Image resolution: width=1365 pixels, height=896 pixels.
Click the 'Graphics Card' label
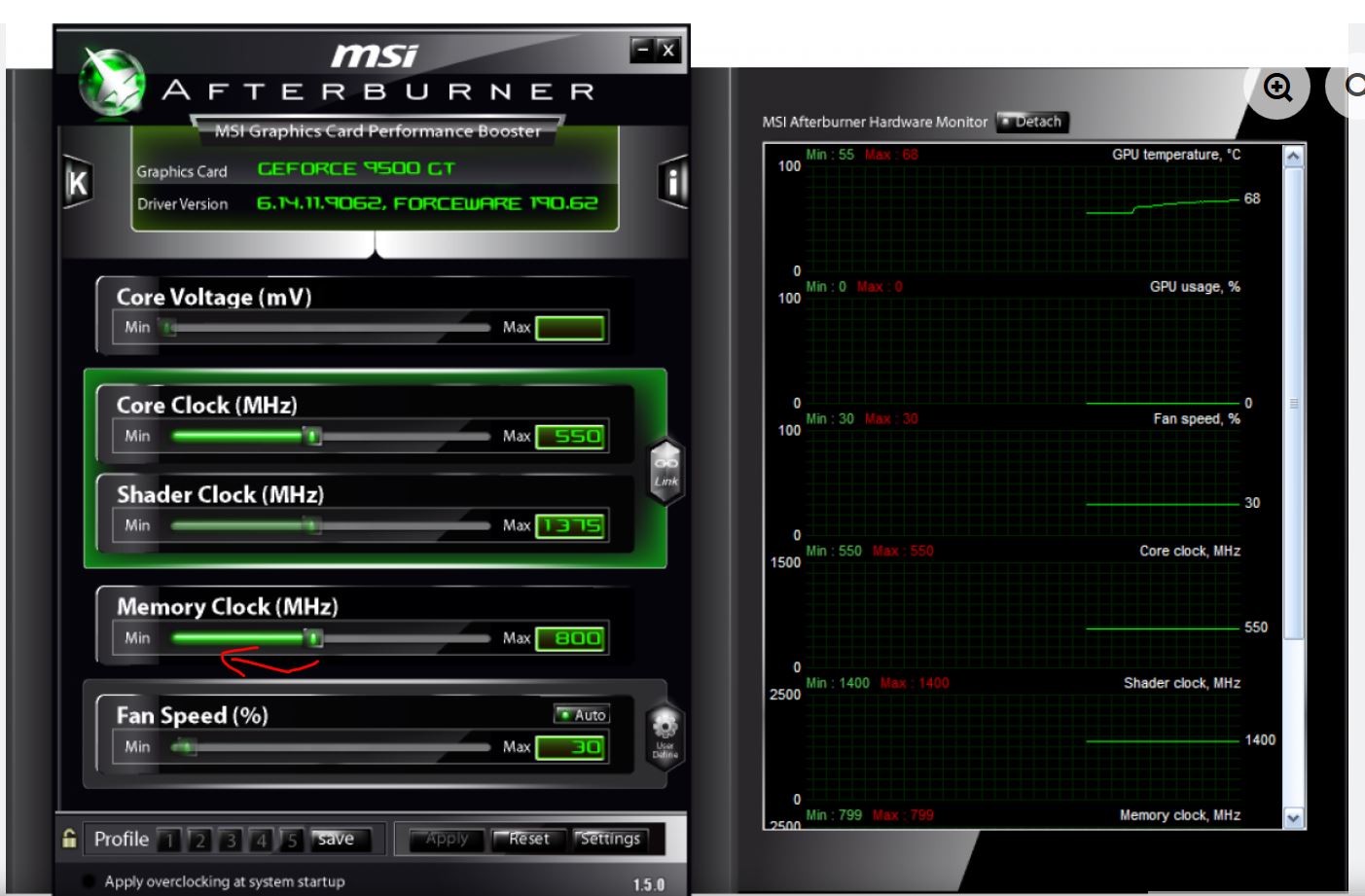click(182, 171)
